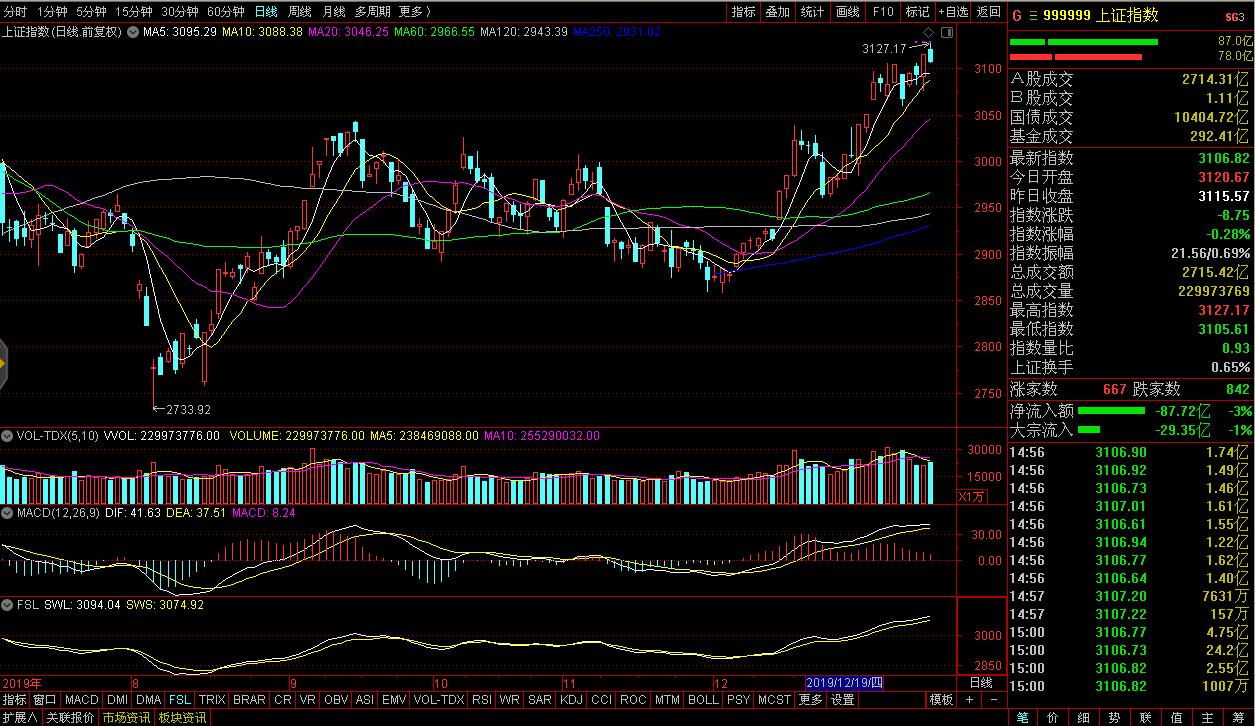Select the 60分钟 period tab
Viewport: 1255px width, 726px height.
(226, 12)
